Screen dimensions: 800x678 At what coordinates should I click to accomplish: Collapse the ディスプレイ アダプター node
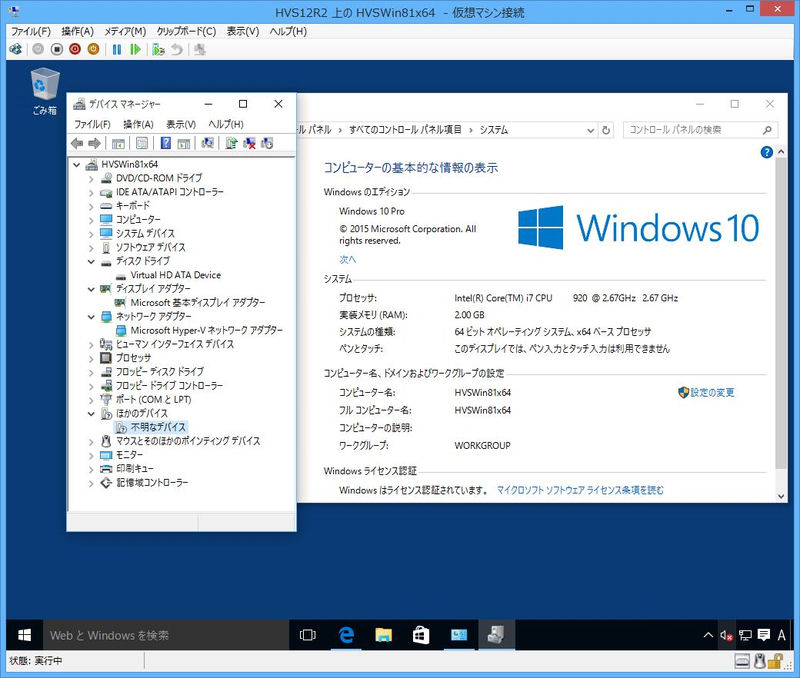(91, 289)
